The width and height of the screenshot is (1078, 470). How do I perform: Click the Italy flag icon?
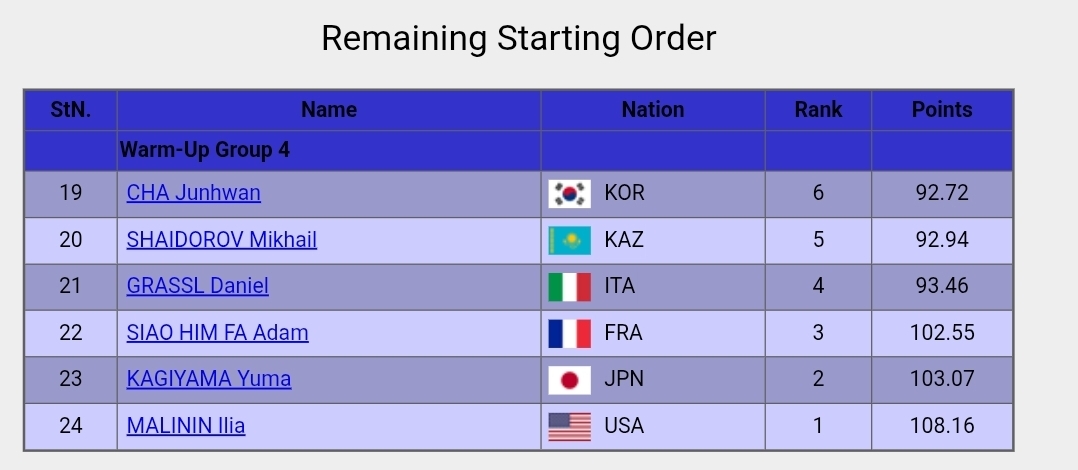[x=569, y=287]
